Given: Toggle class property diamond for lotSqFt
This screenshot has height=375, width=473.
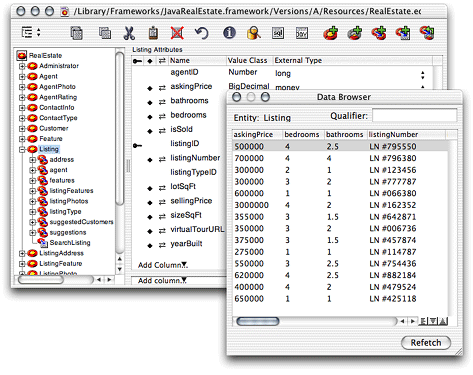Looking at the screenshot, I should tap(150, 189).
